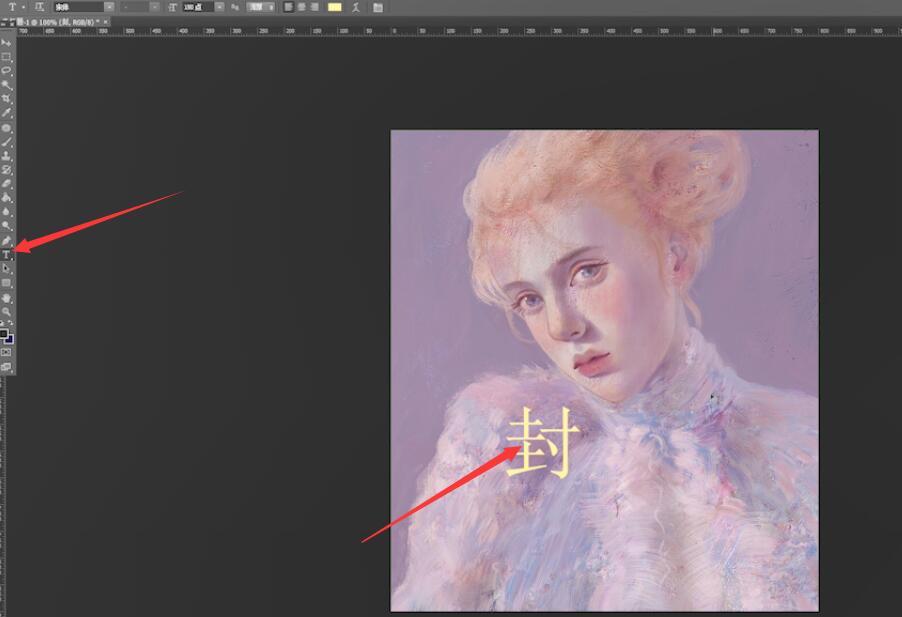902x617 pixels.
Task: Toggle Quick Mask mode
Action: click(x=6, y=352)
